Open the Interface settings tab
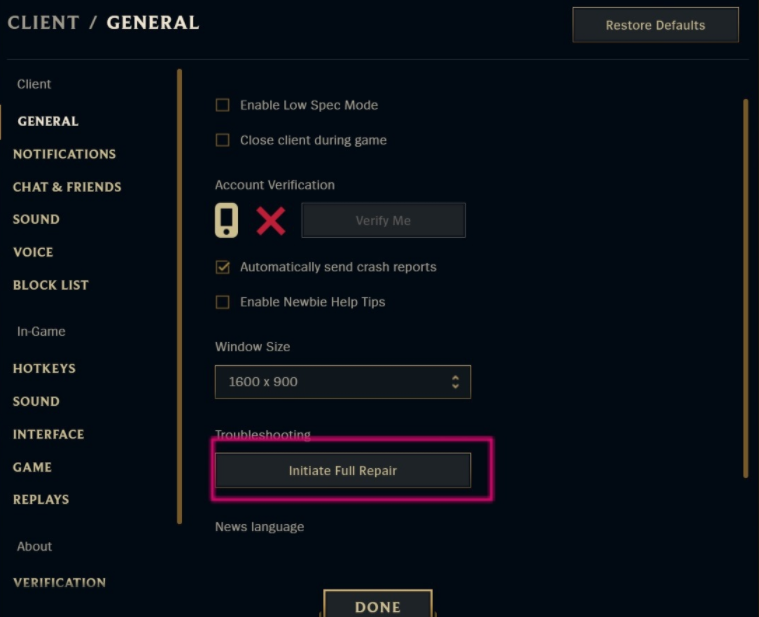Screen dimensions: 759x617 [48, 434]
